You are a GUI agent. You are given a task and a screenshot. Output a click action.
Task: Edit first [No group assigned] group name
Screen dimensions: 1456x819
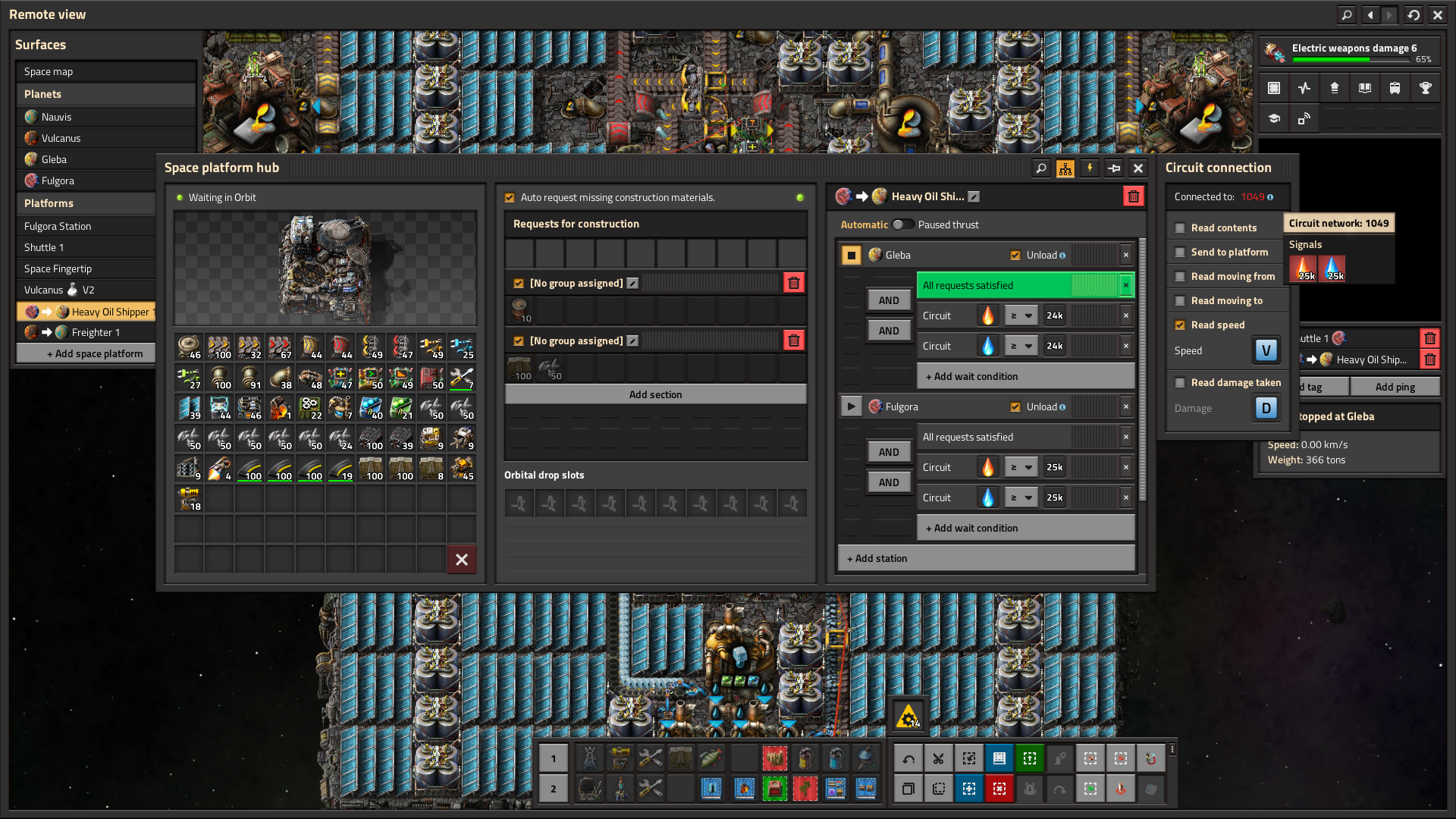click(633, 283)
